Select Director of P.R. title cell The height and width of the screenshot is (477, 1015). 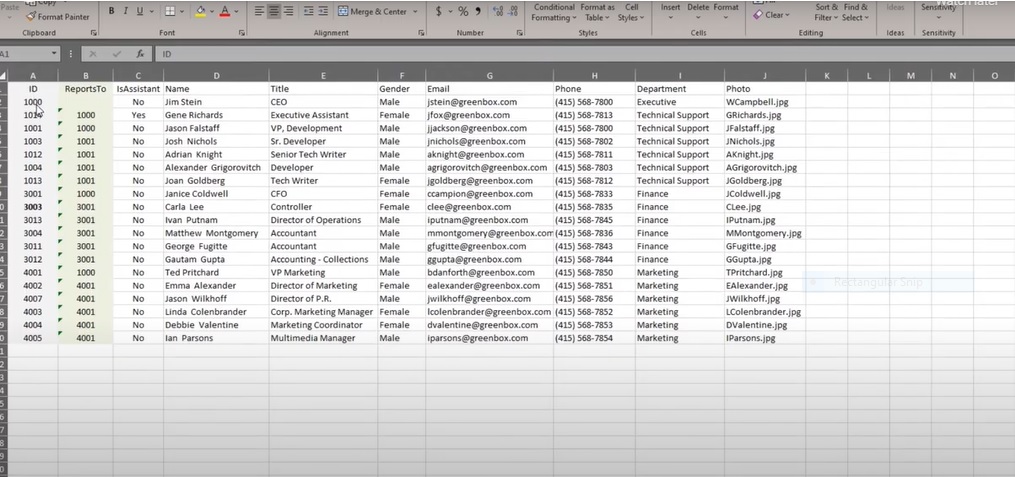click(323, 298)
